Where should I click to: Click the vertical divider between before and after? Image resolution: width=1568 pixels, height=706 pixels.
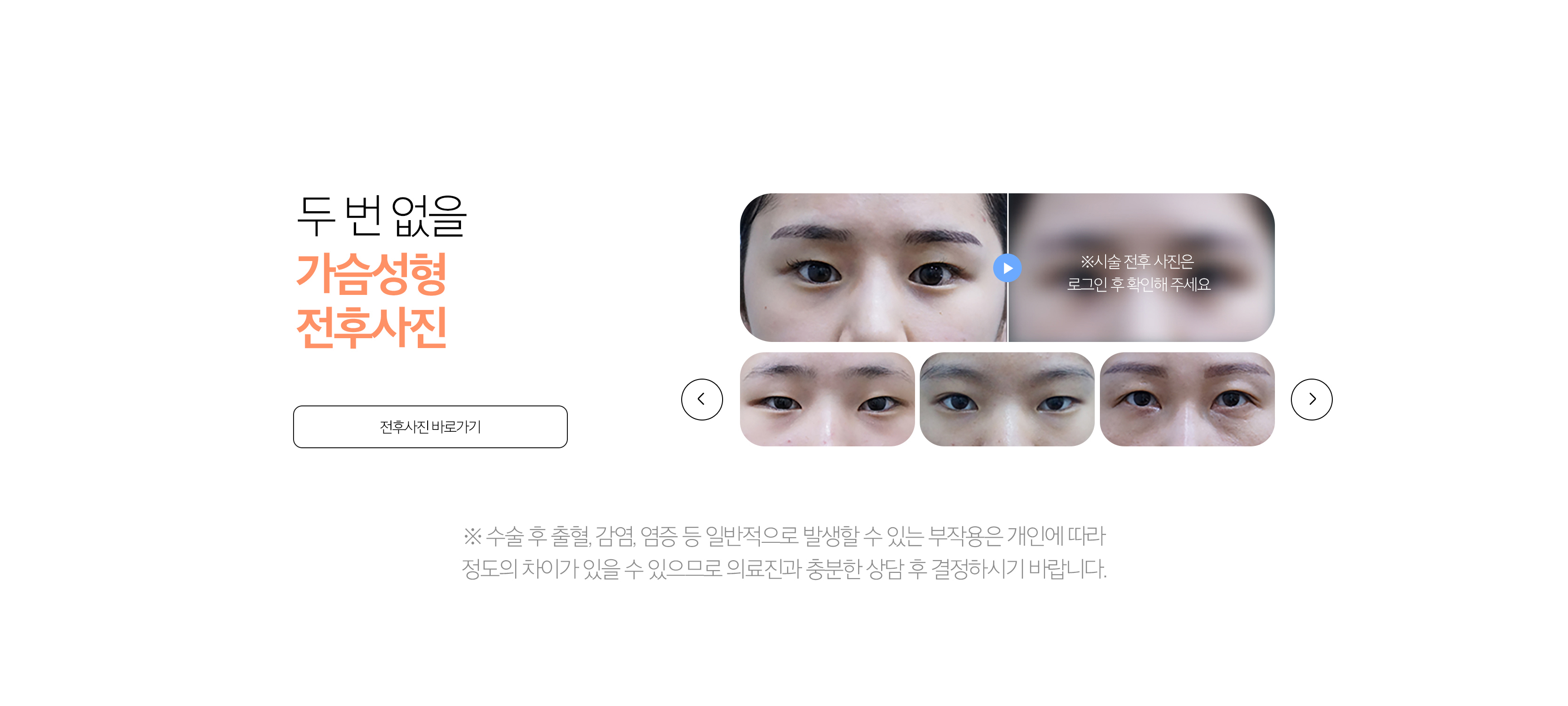[1008, 268]
